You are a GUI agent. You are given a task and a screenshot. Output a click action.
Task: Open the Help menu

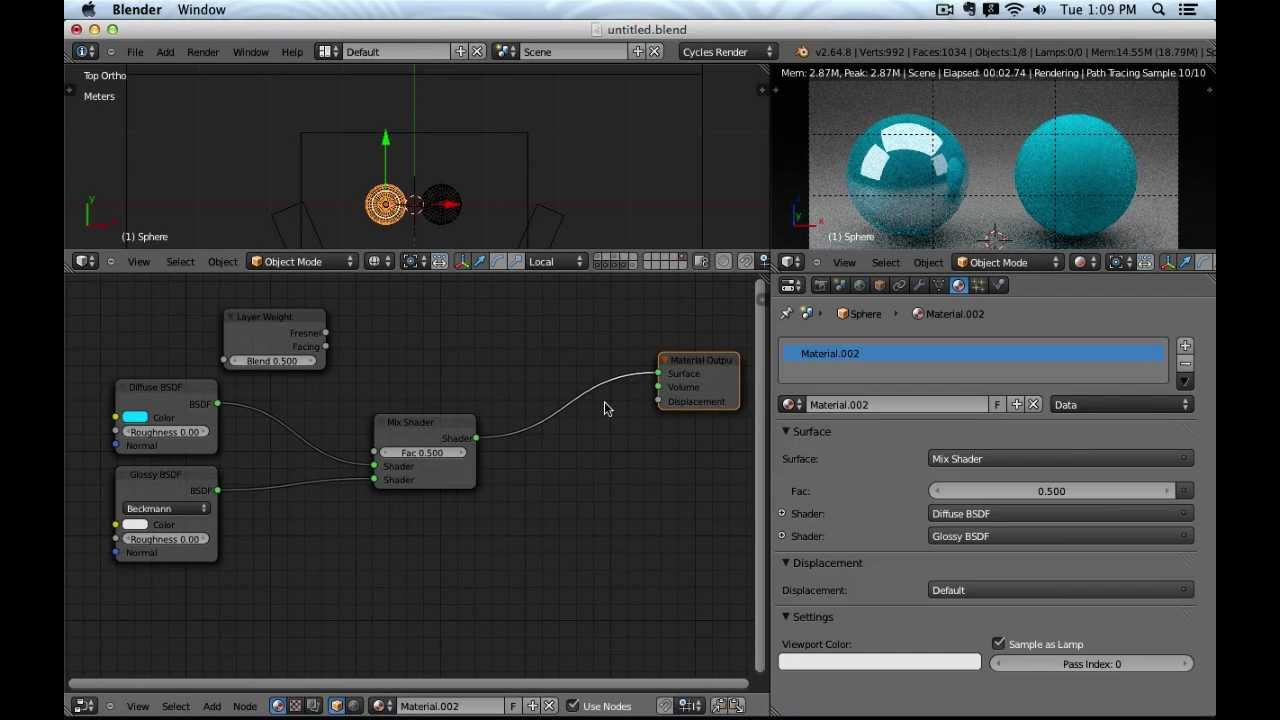point(292,52)
